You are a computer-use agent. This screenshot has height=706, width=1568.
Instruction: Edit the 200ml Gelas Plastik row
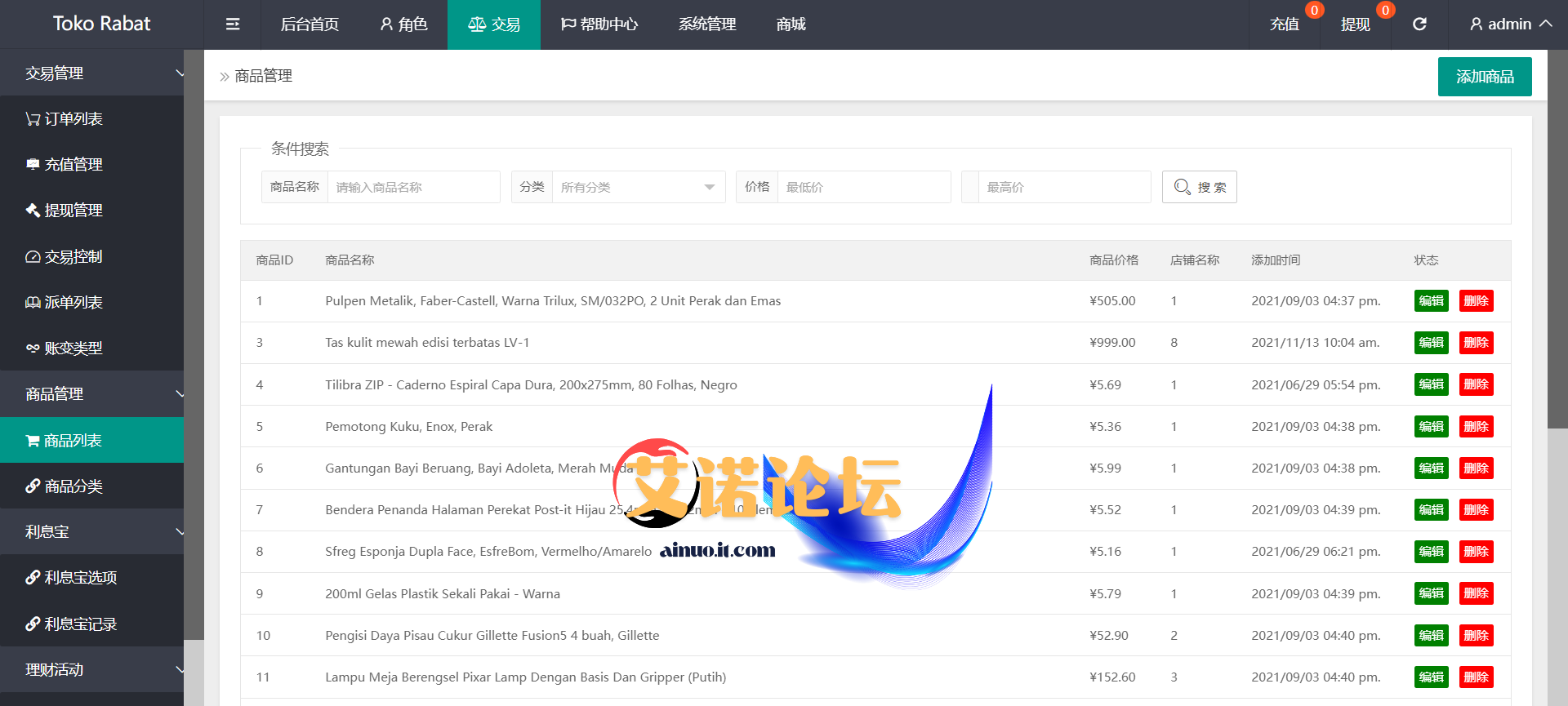pos(1431,593)
